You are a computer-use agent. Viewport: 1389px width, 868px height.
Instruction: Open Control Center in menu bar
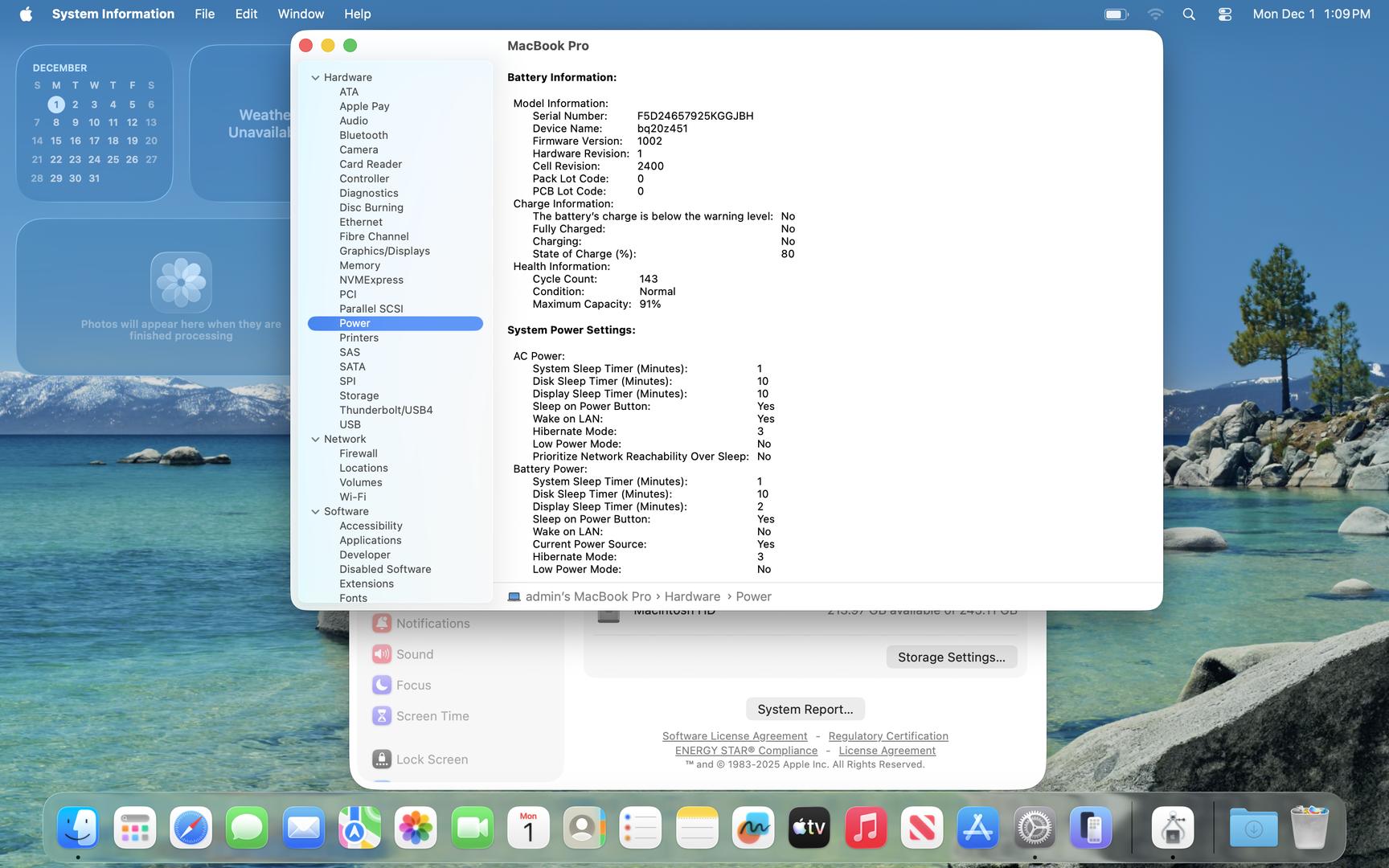click(1224, 14)
